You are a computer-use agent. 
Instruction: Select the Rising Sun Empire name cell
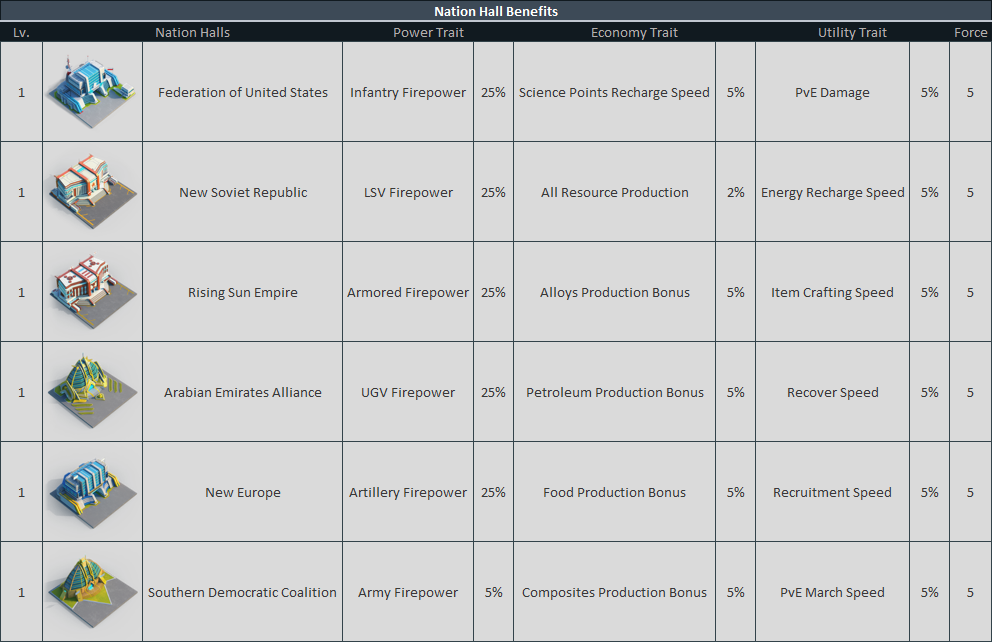(243, 292)
